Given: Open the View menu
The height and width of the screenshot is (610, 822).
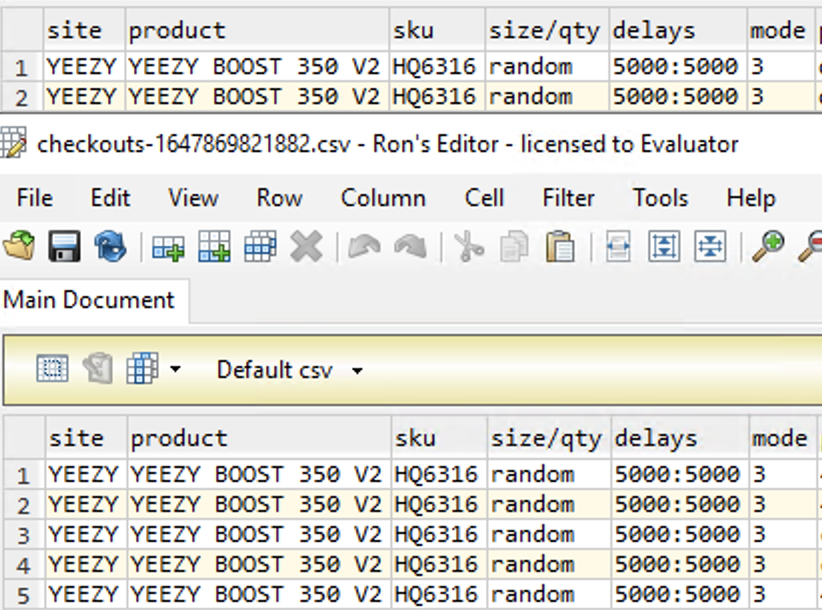Looking at the screenshot, I should 193,198.
